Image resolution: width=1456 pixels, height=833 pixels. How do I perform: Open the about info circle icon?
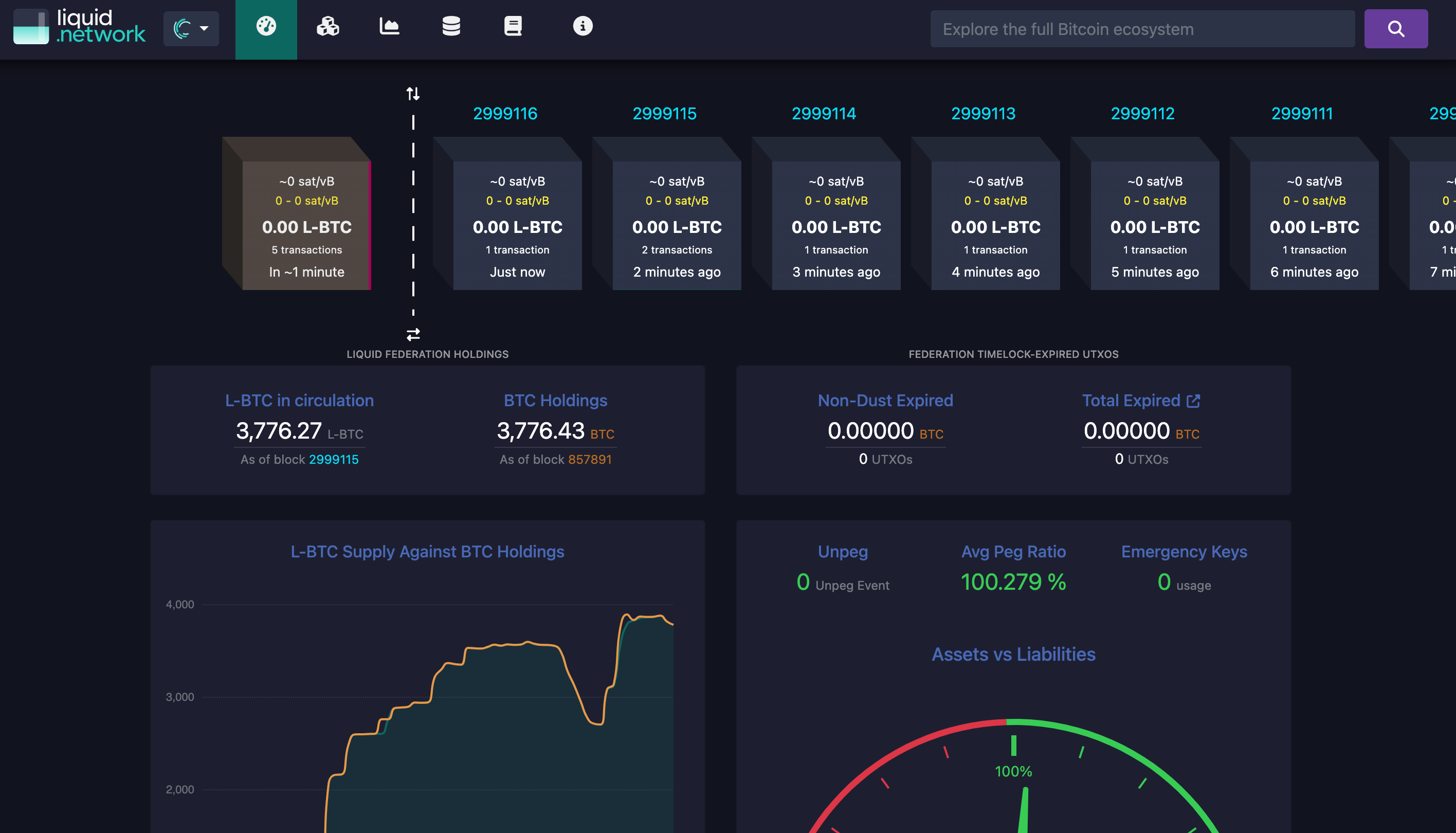(x=582, y=27)
